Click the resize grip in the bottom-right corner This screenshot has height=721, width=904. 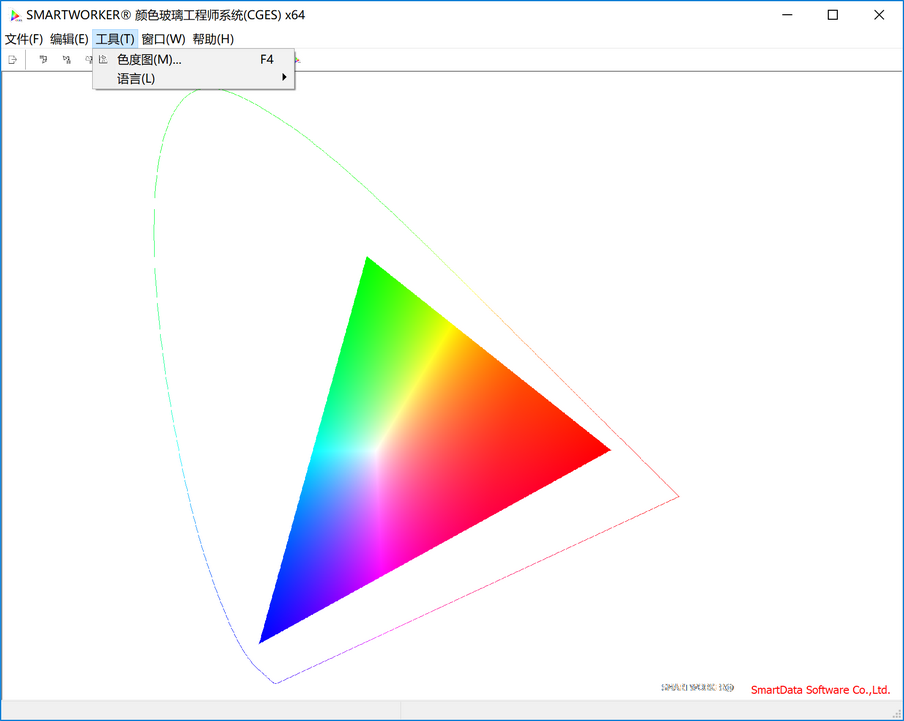point(896,713)
